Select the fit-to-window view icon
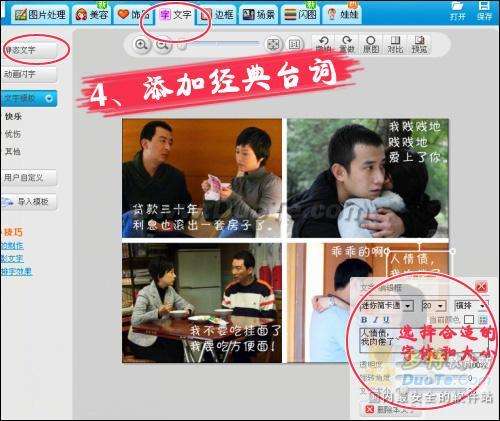 coord(273,44)
